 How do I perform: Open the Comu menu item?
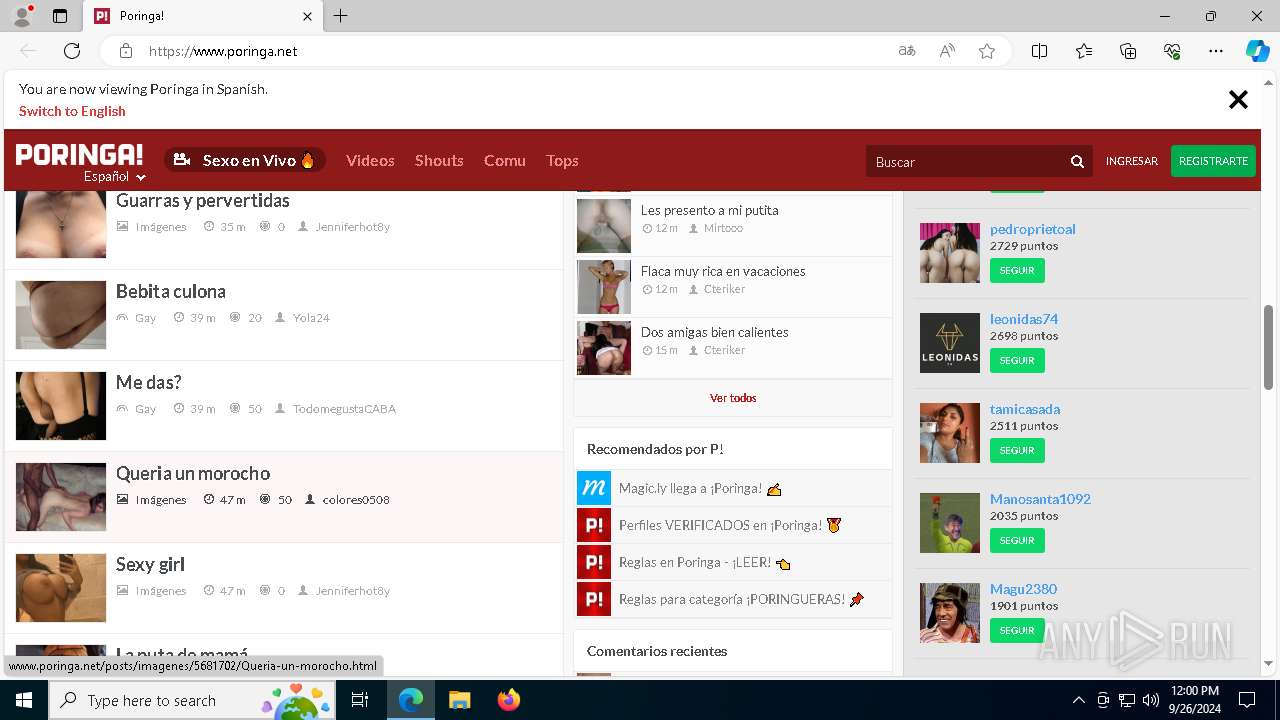pos(504,160)
